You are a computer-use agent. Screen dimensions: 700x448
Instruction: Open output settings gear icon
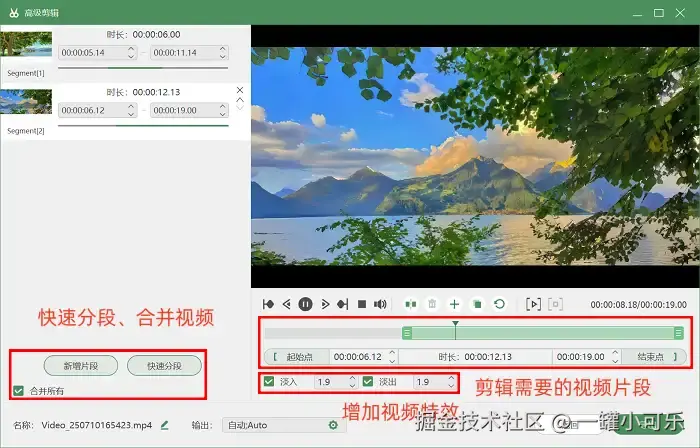click(333, 425)
